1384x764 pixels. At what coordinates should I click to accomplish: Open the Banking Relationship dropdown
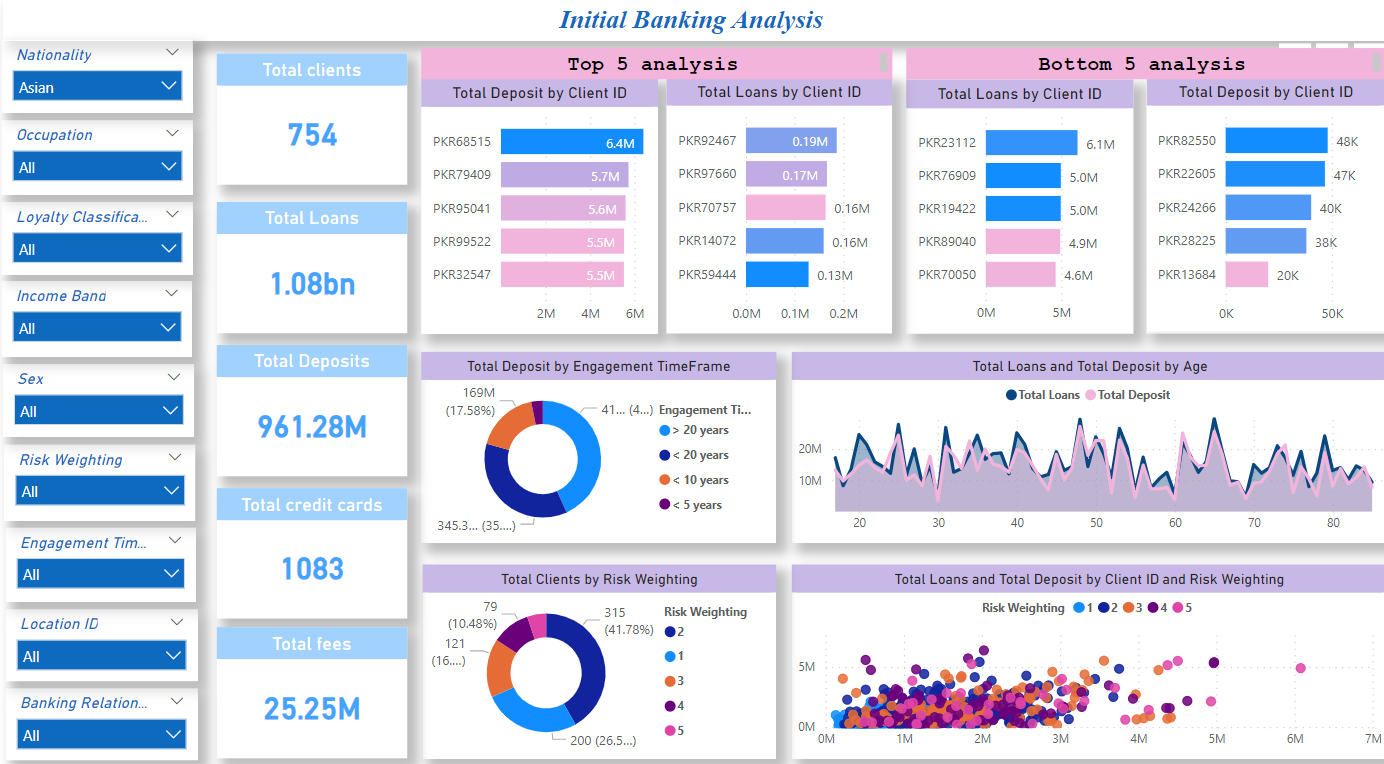101,735
